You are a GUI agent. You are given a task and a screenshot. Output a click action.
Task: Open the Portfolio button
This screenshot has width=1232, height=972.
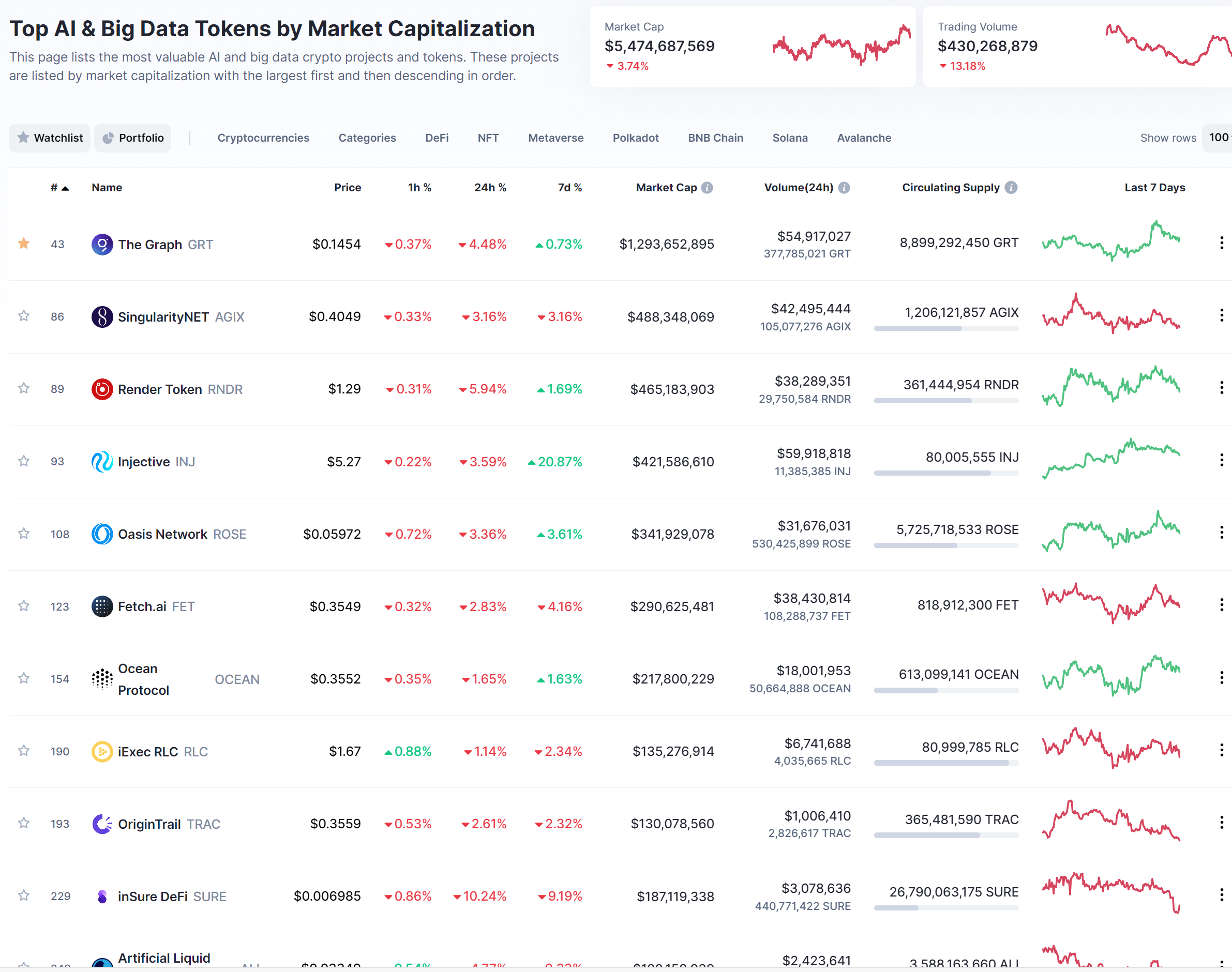[x=132, y=138]
